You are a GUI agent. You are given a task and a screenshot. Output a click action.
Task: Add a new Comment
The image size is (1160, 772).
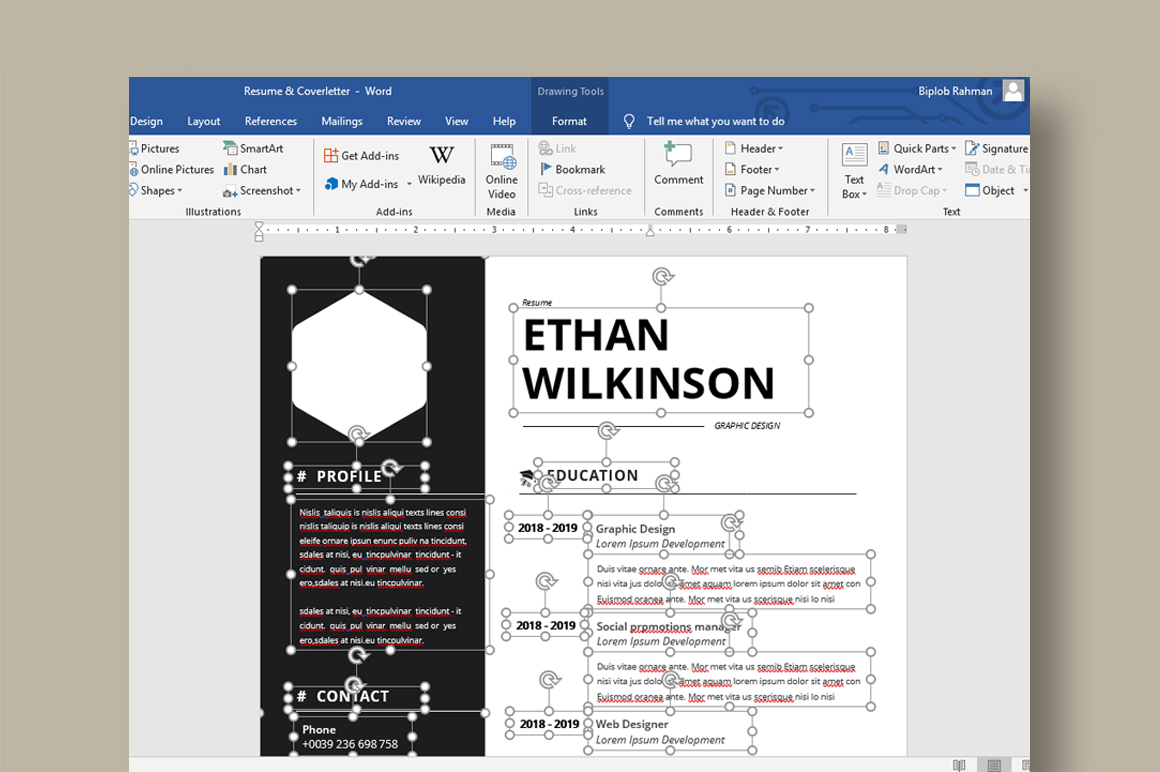pos(678,164)
